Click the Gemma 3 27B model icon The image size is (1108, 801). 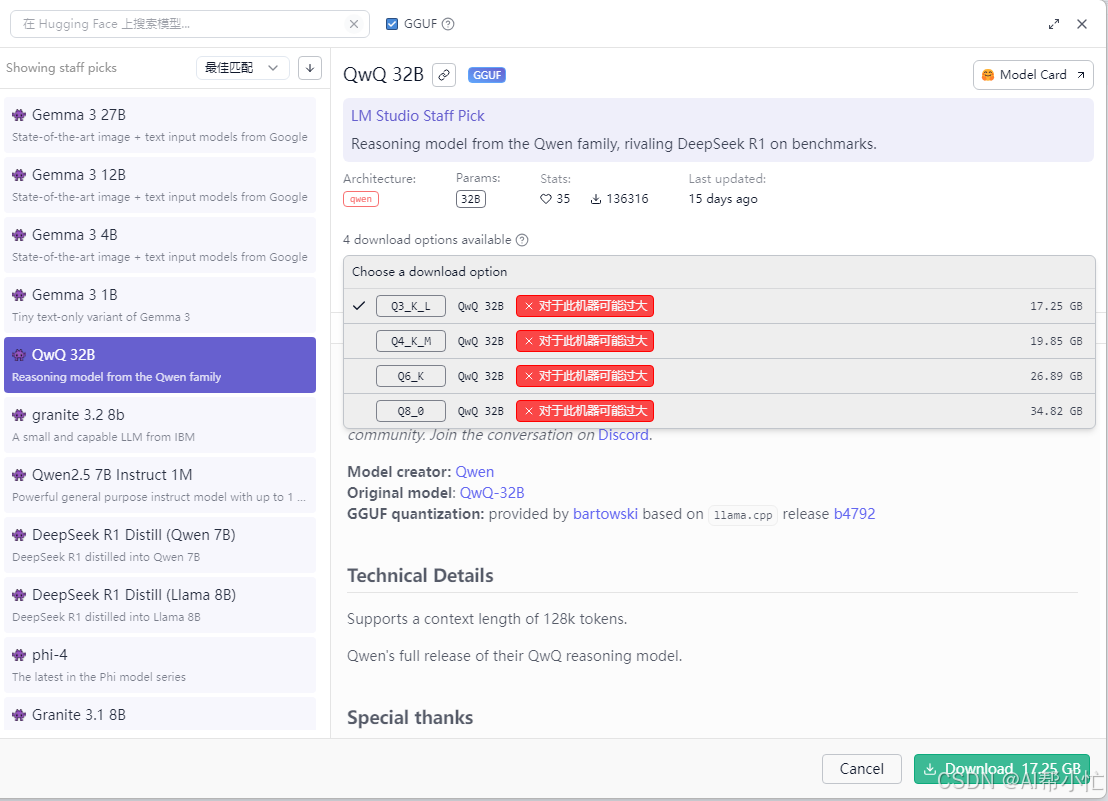pyautogui.click(x=19, y=115)
